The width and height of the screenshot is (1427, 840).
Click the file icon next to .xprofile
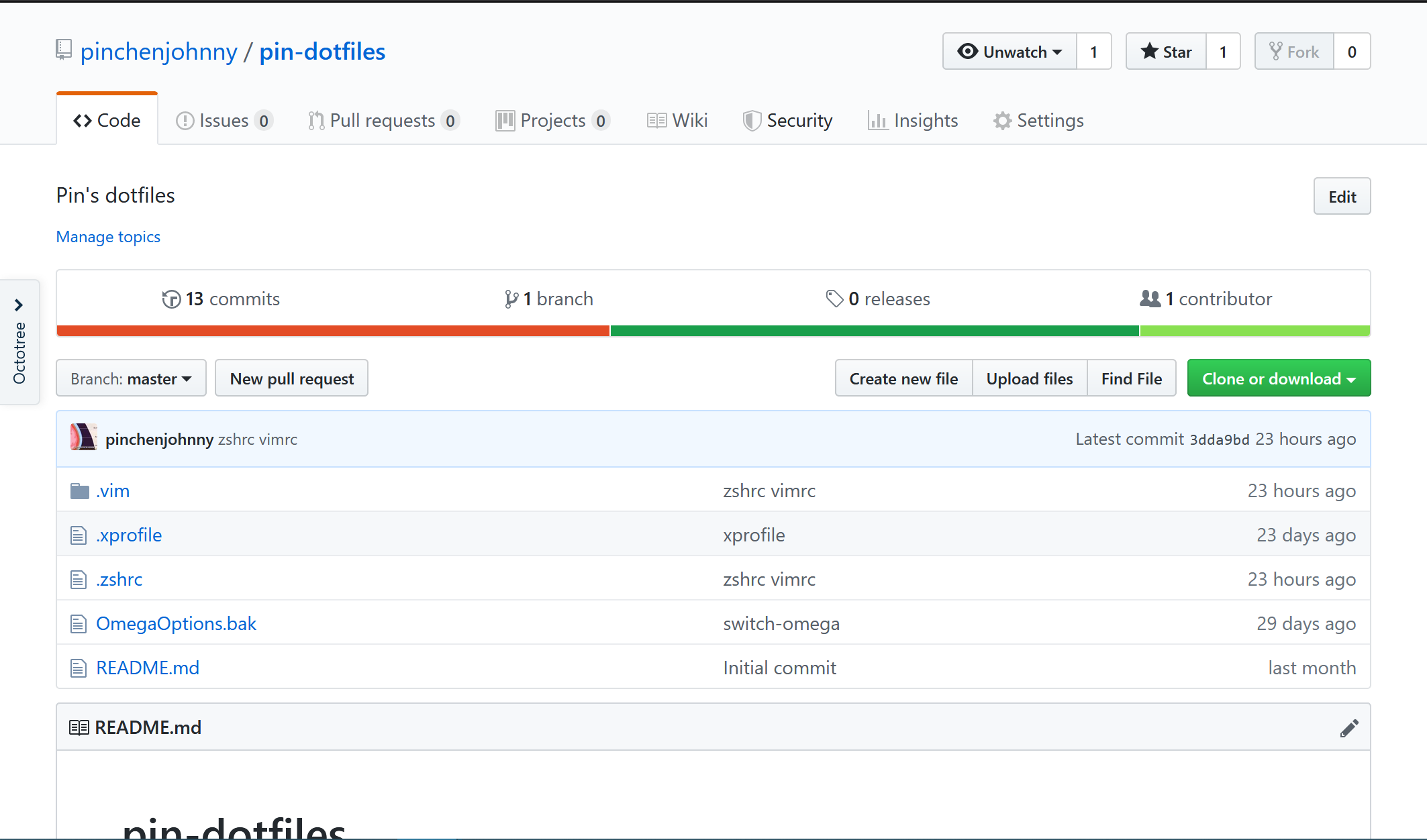tap(79, 535)
